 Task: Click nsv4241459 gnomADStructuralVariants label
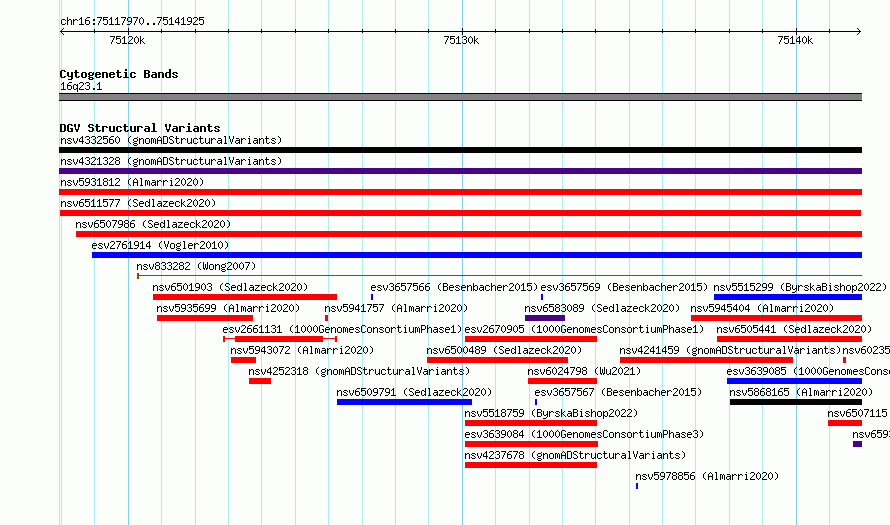point(730,350)
